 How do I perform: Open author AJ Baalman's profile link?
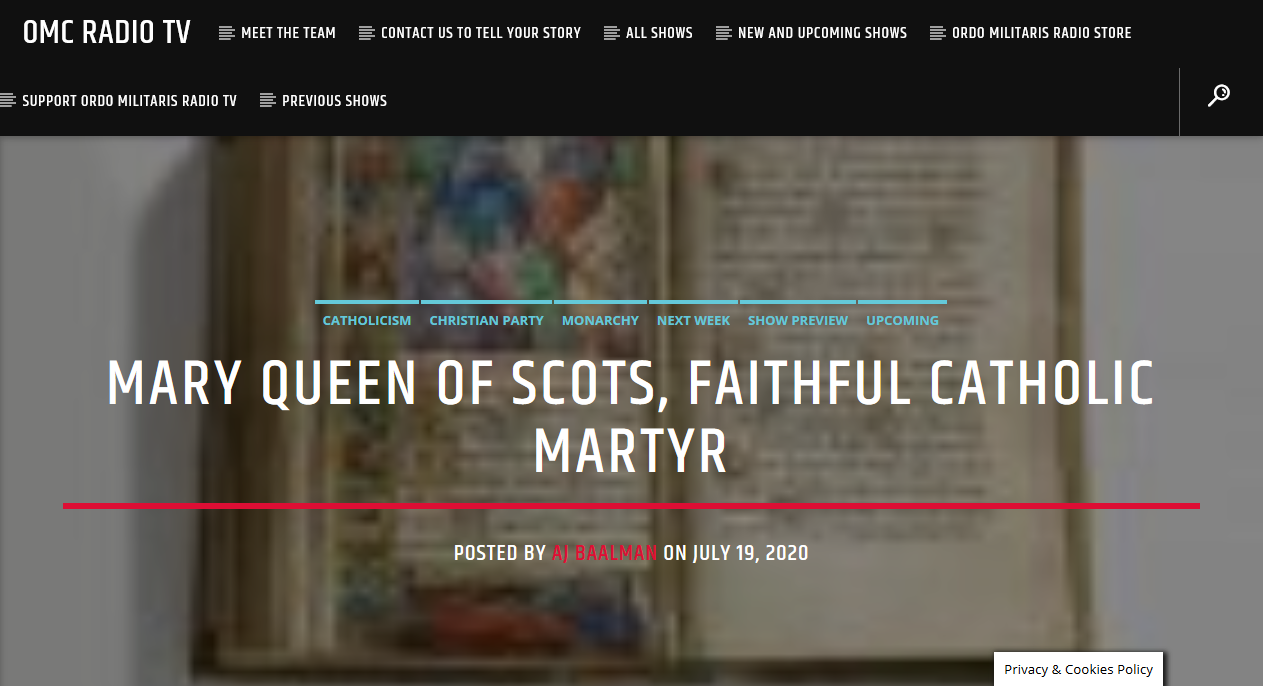604,553
